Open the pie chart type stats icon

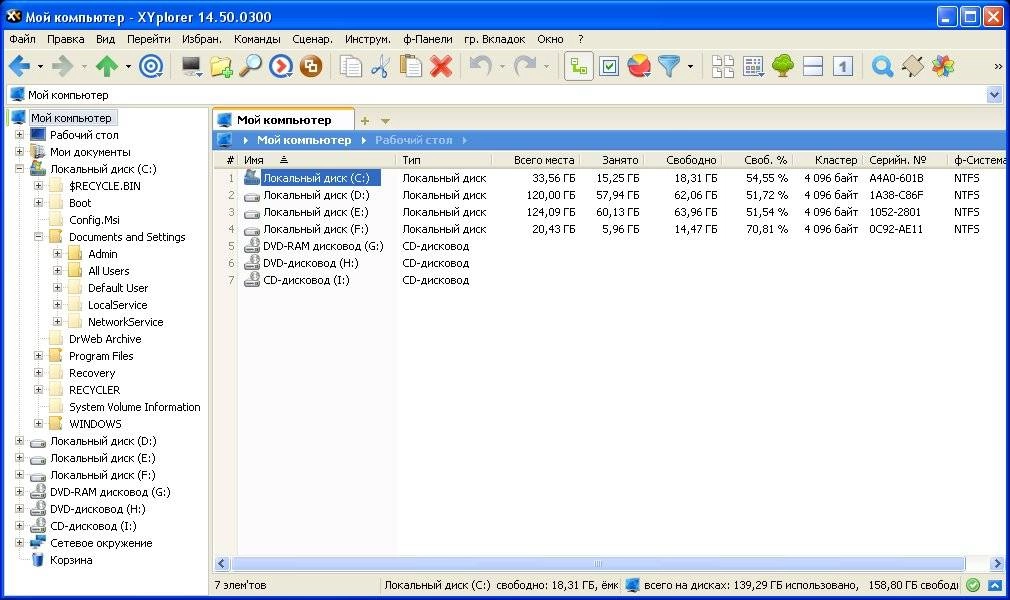[639, 66]
